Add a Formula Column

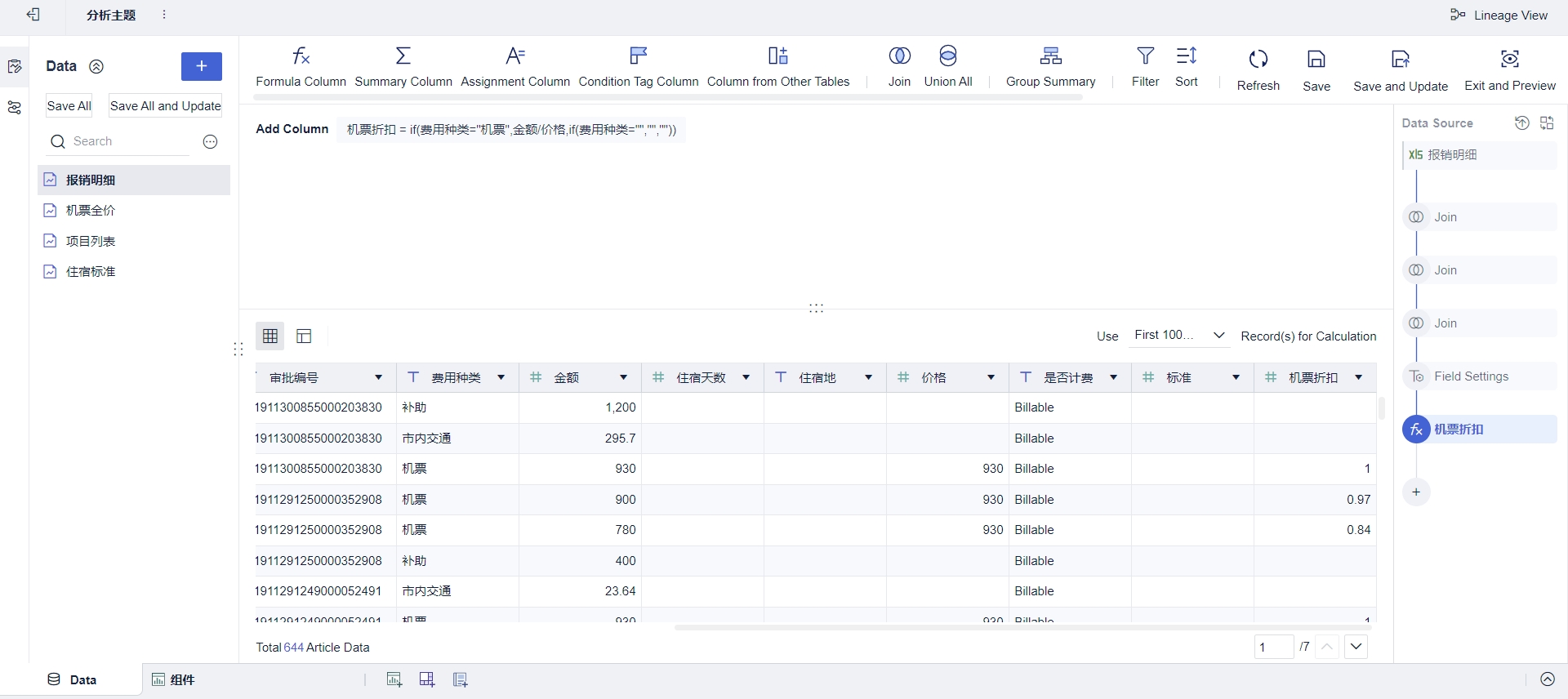pos(301,67)
